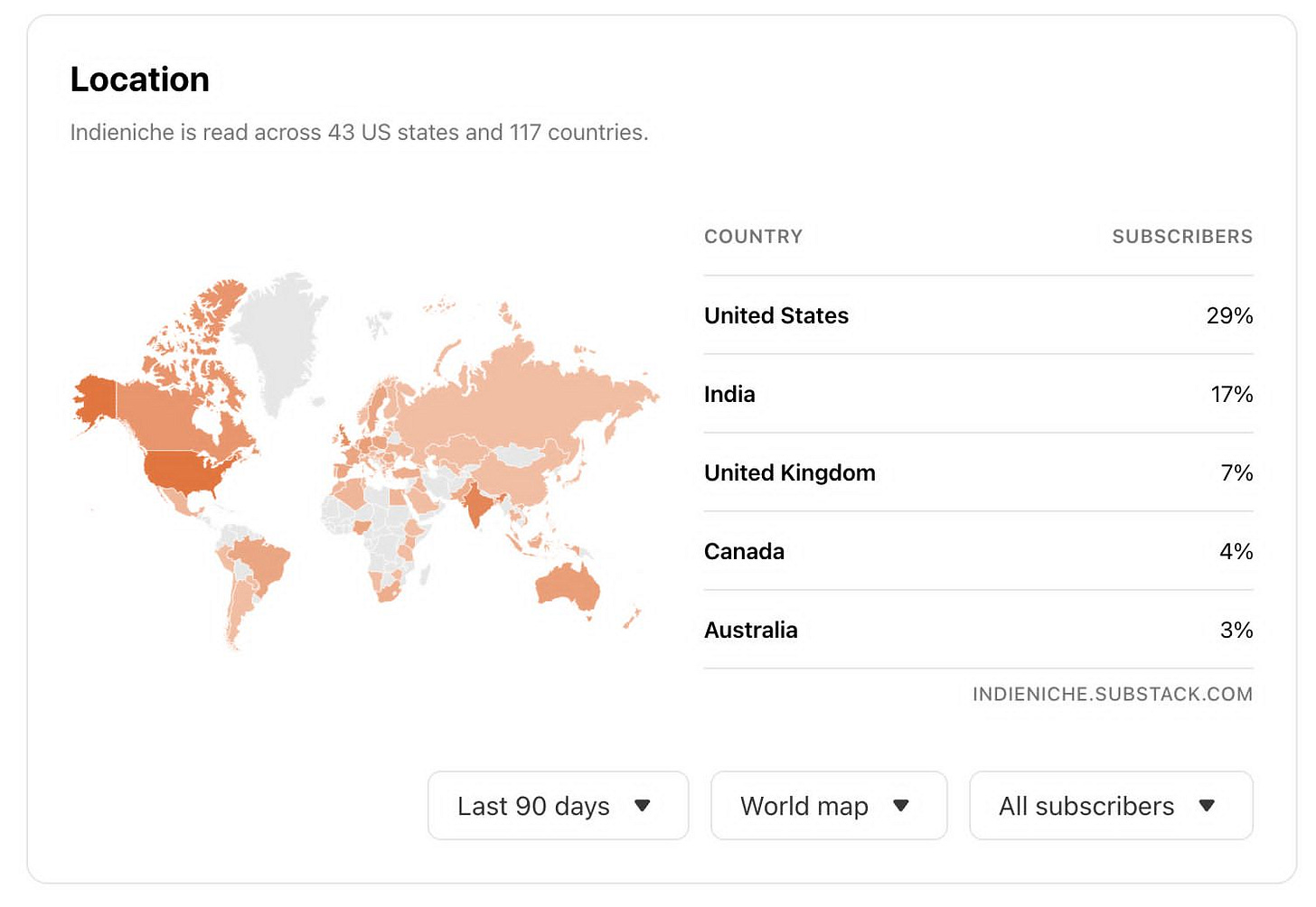Click the SUBSCRIBERS column header
1316x907 pixels.
pos(1182,237)
